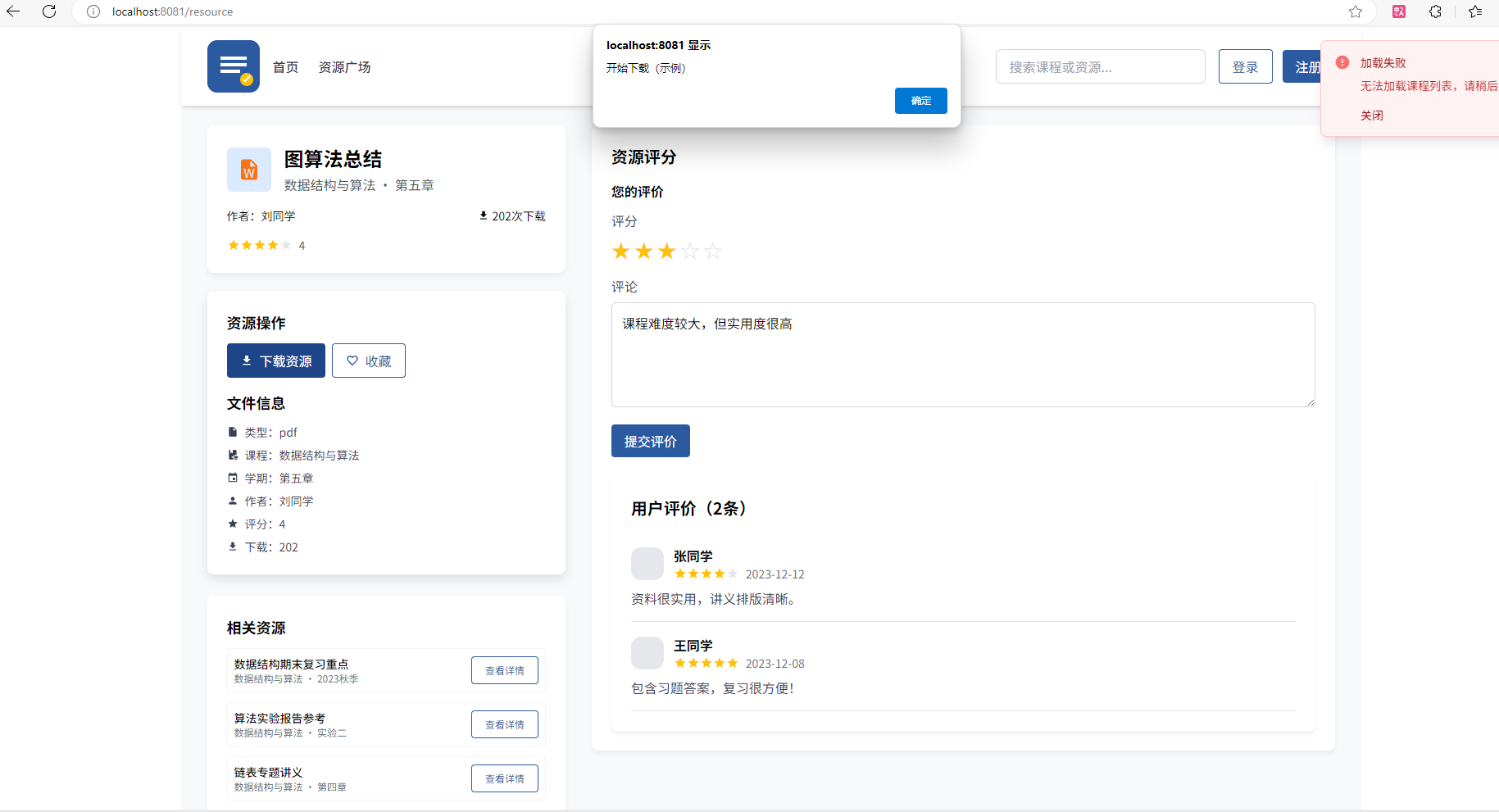The image size is (1499, 812).
Task: Toggle favorite using the 收藏 heart button
Action: pos(368,361)
